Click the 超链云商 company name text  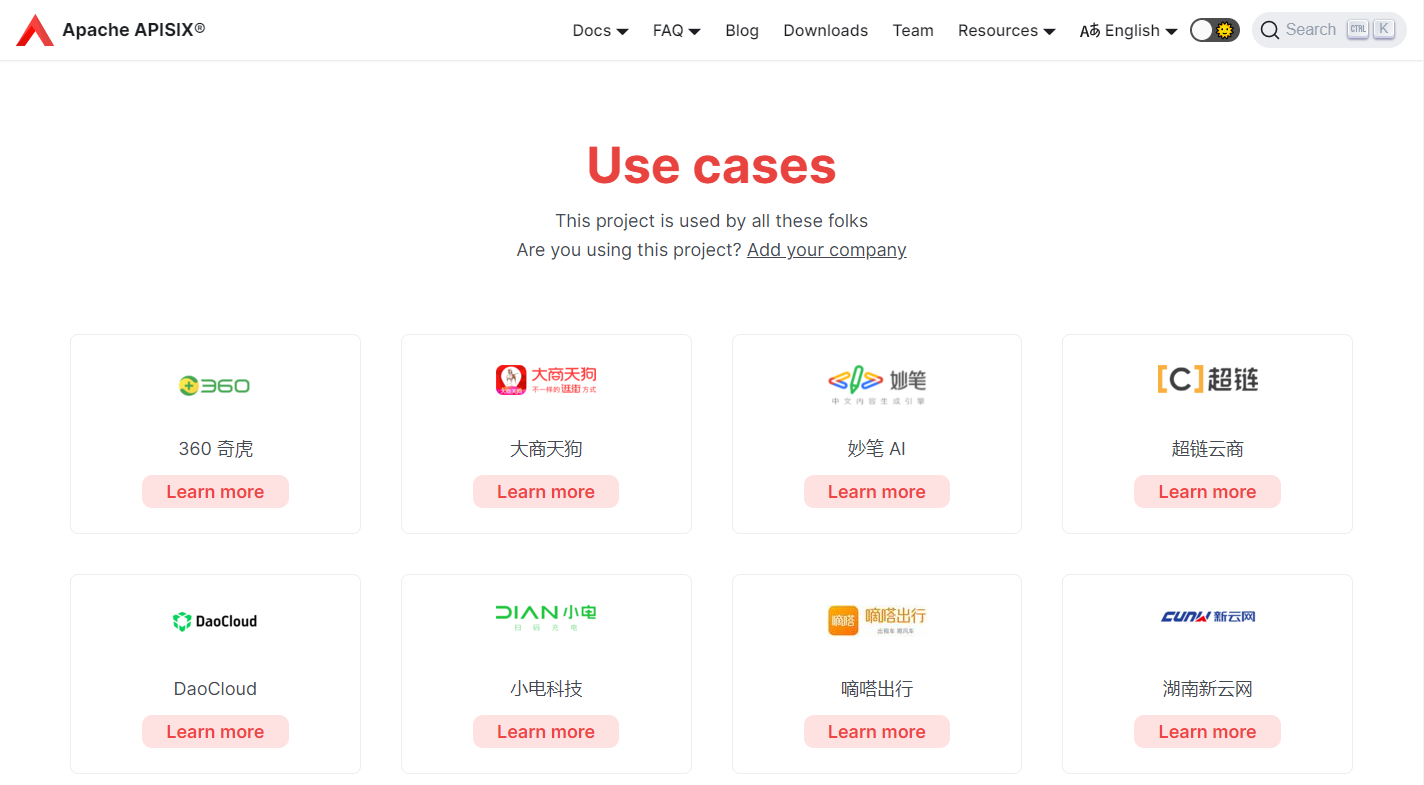[1207, 449]
